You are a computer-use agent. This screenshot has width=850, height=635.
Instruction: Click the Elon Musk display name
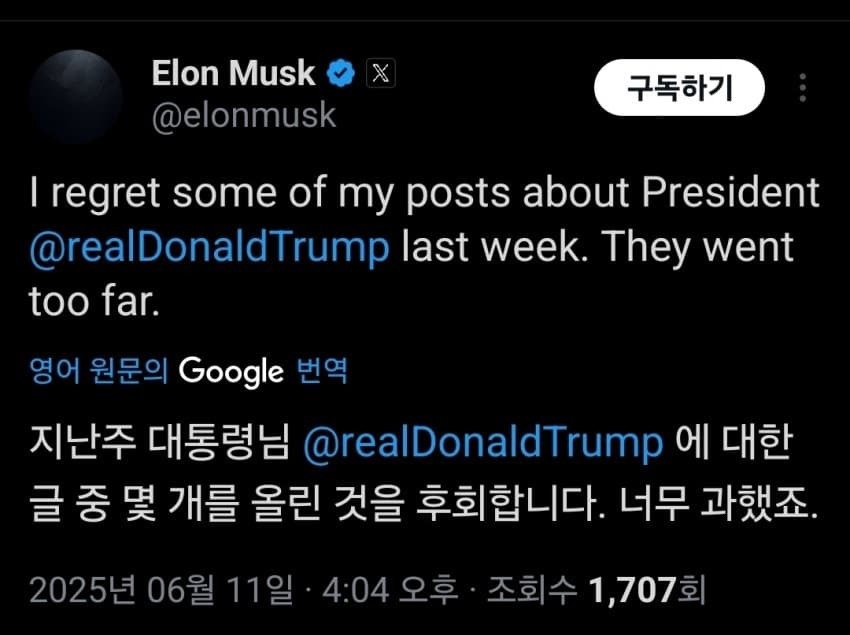point(234,72)
